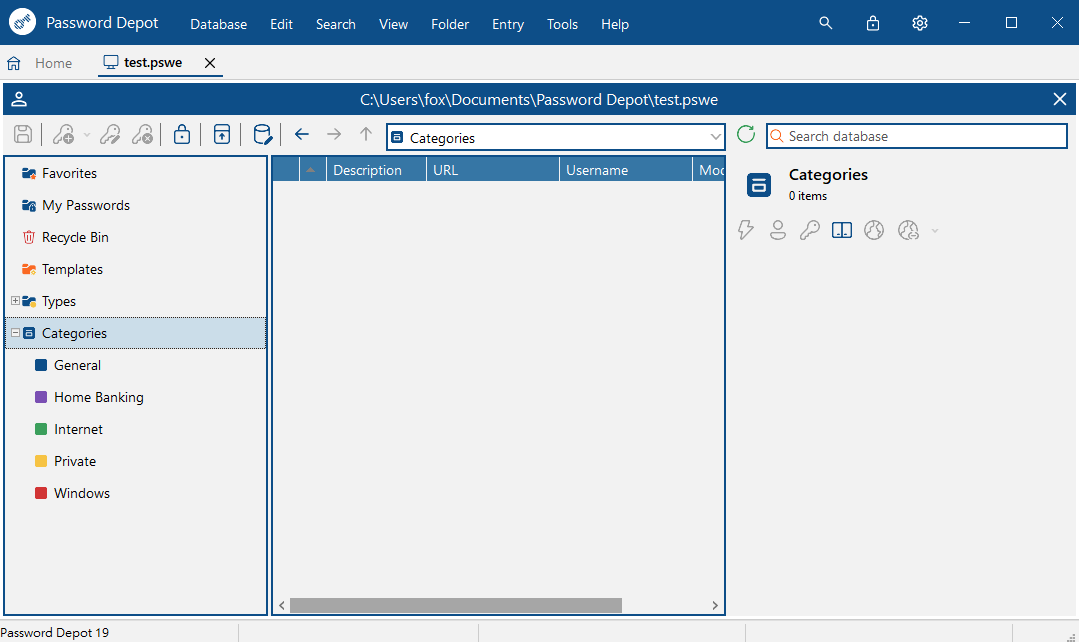Viewport: 1079px width, 642px height.
Task: Click the edit entry key-pencil icon
Action: [110, 134]
